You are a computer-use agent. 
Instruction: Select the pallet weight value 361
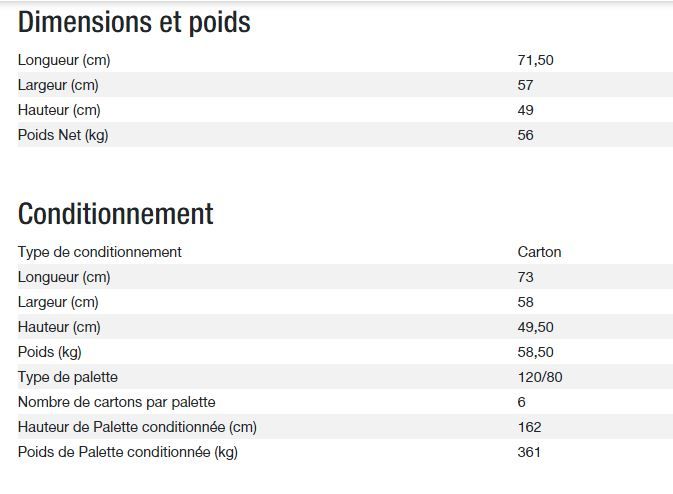(529, 452)
